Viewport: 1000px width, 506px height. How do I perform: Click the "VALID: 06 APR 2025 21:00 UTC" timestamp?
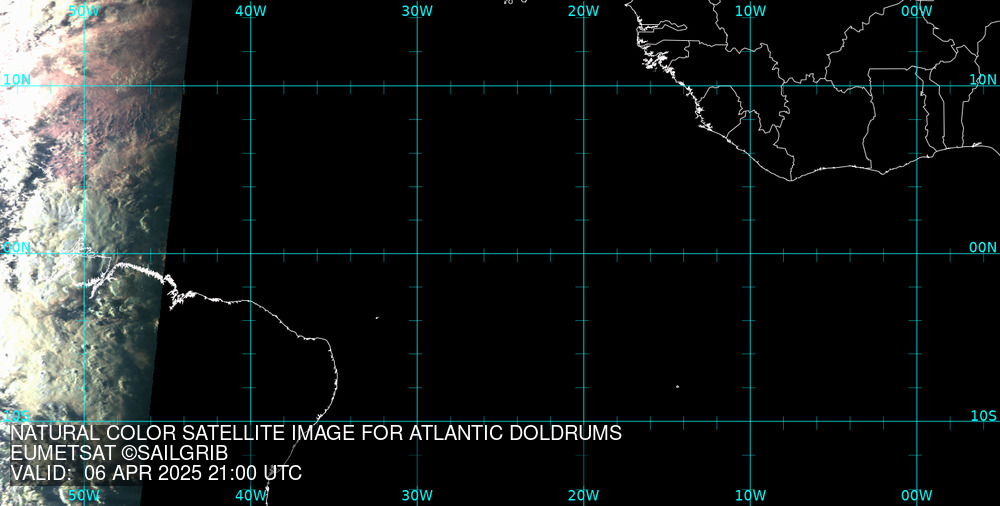[156, 473]
